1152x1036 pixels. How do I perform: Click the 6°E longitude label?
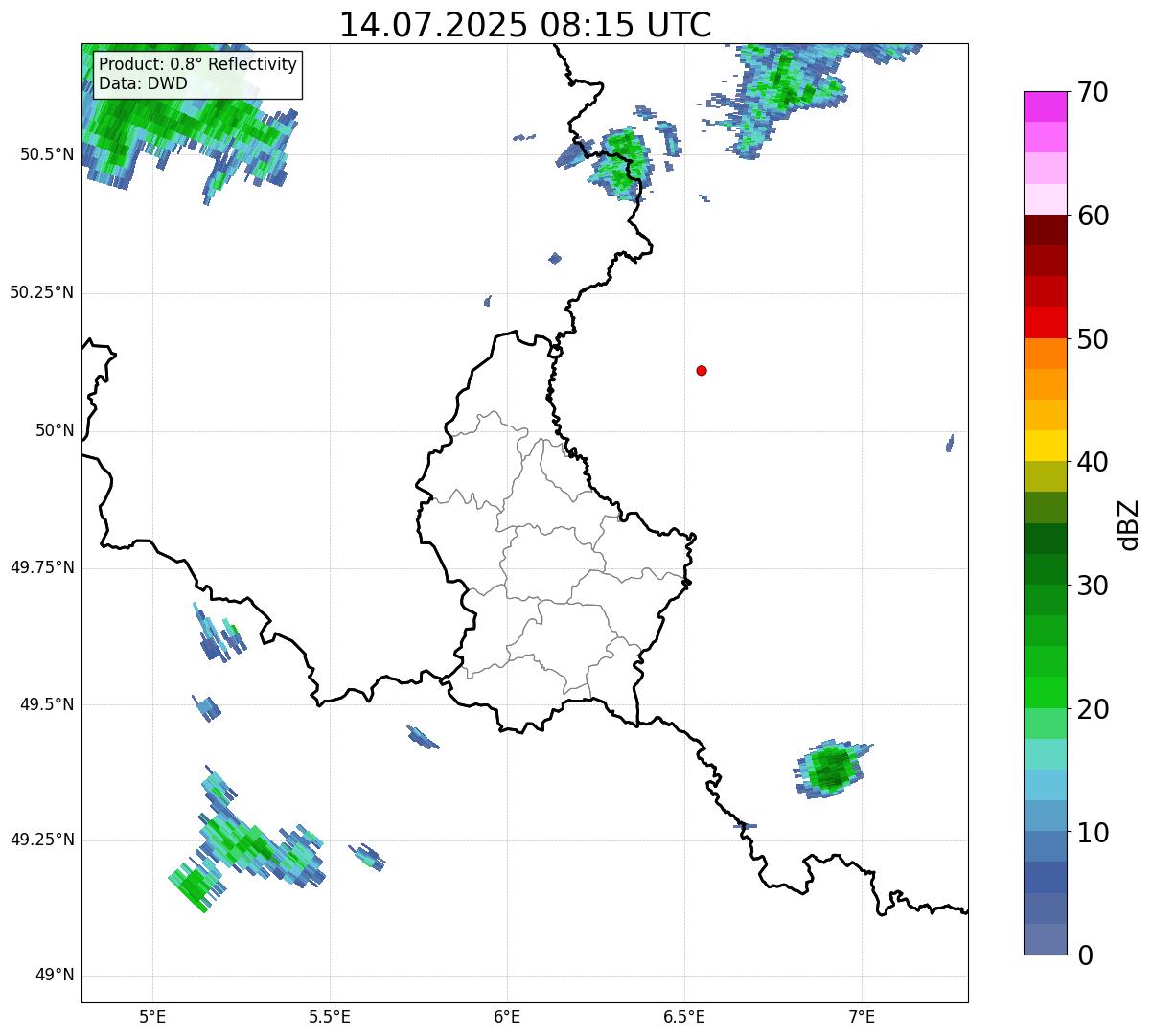[x=507, y=1016]
